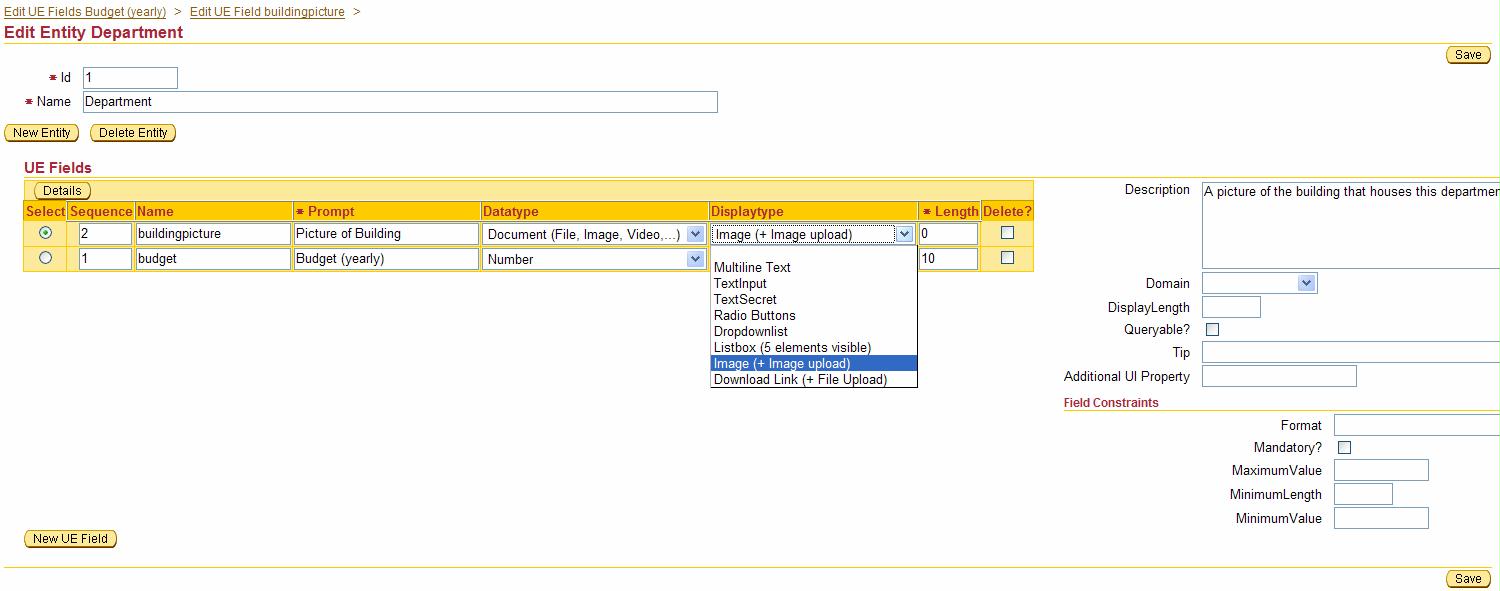This screenshot has height=591, width=1500.
Task: Check Delete box for budget field
Action: (x=1007, y=258)
